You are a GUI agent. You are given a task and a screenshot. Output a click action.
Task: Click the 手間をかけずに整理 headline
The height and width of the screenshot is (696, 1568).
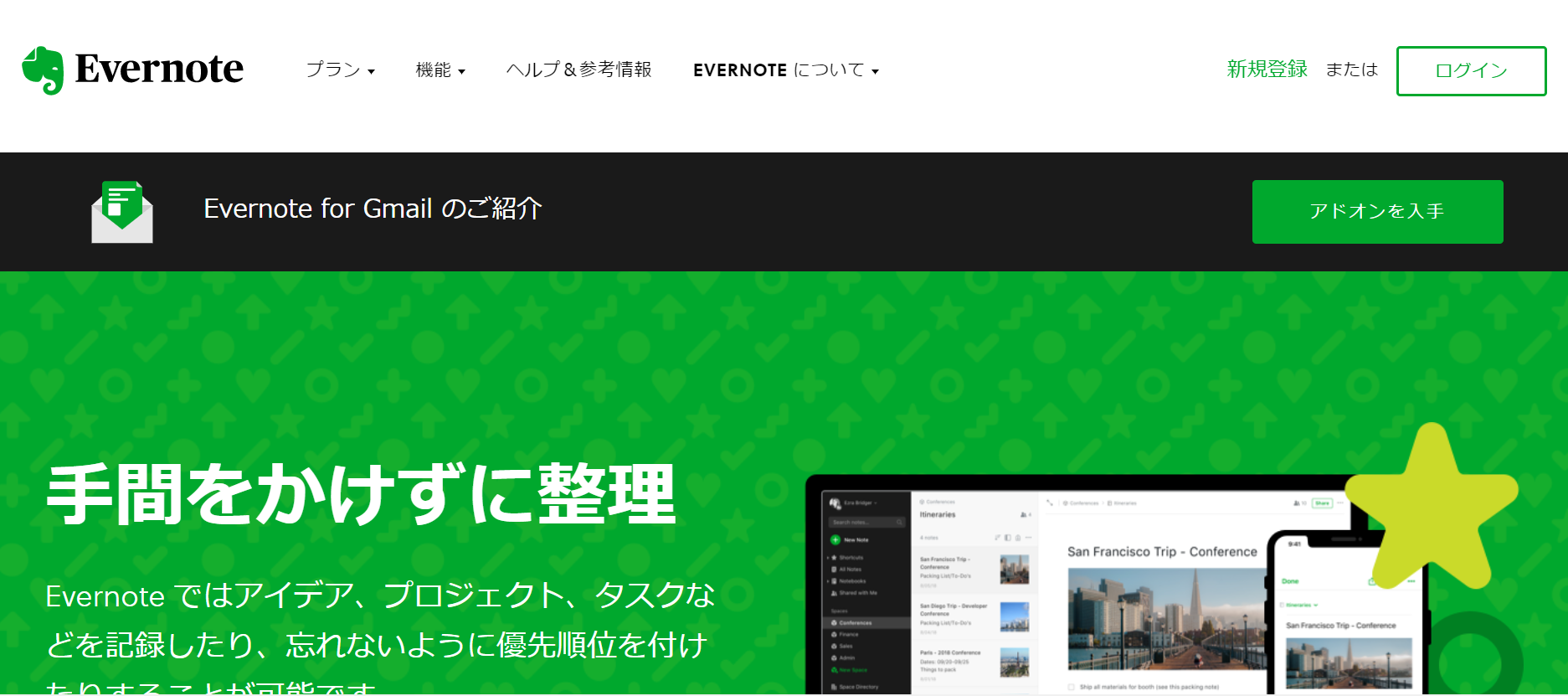pos(361,494)
